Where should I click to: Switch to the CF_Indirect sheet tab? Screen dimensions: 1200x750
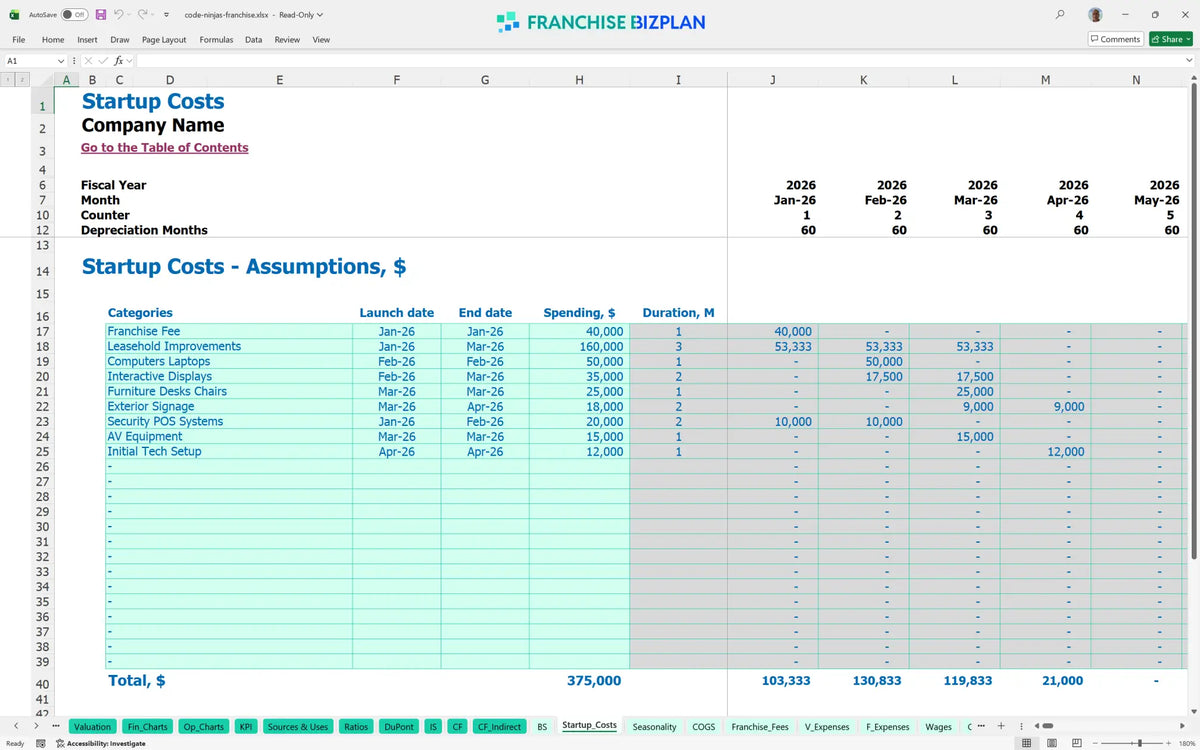[499, 727]
